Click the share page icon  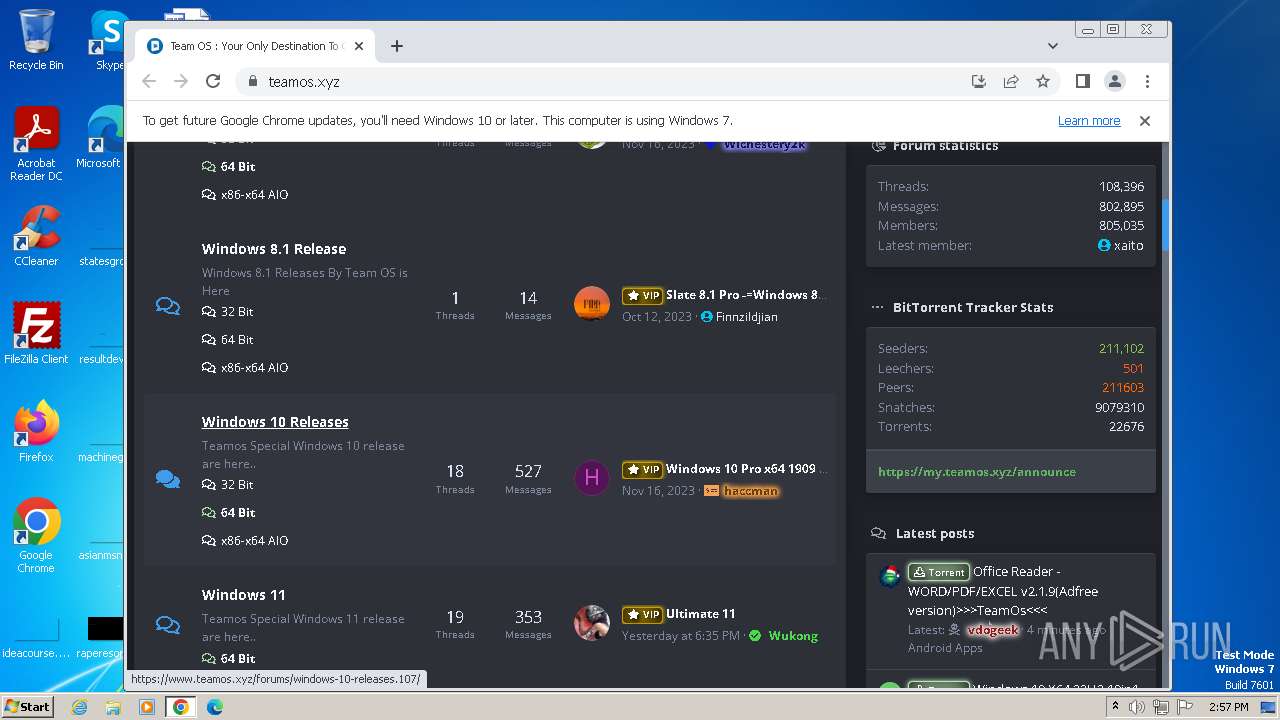[x=1011, y=82]
